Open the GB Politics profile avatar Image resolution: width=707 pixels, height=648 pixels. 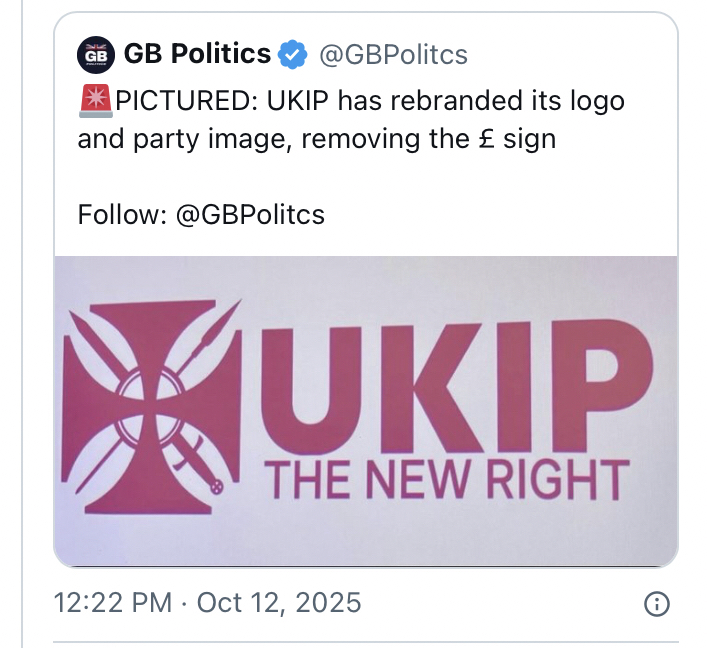[96, 55]
